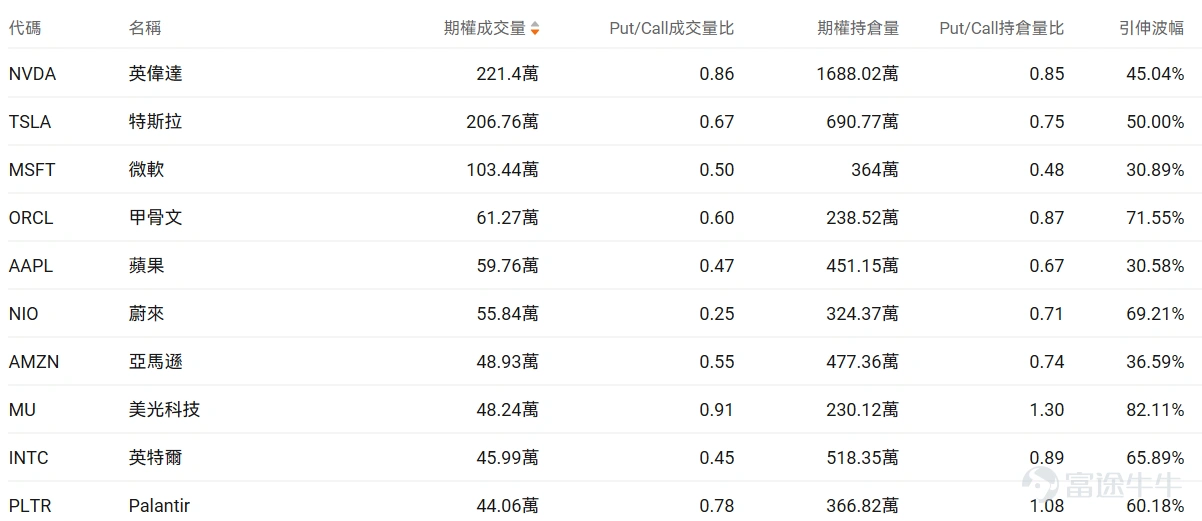Sort by Put/Call持倉量比 header
Viewport: 1202px width, 521px height.
(1002, 28)
